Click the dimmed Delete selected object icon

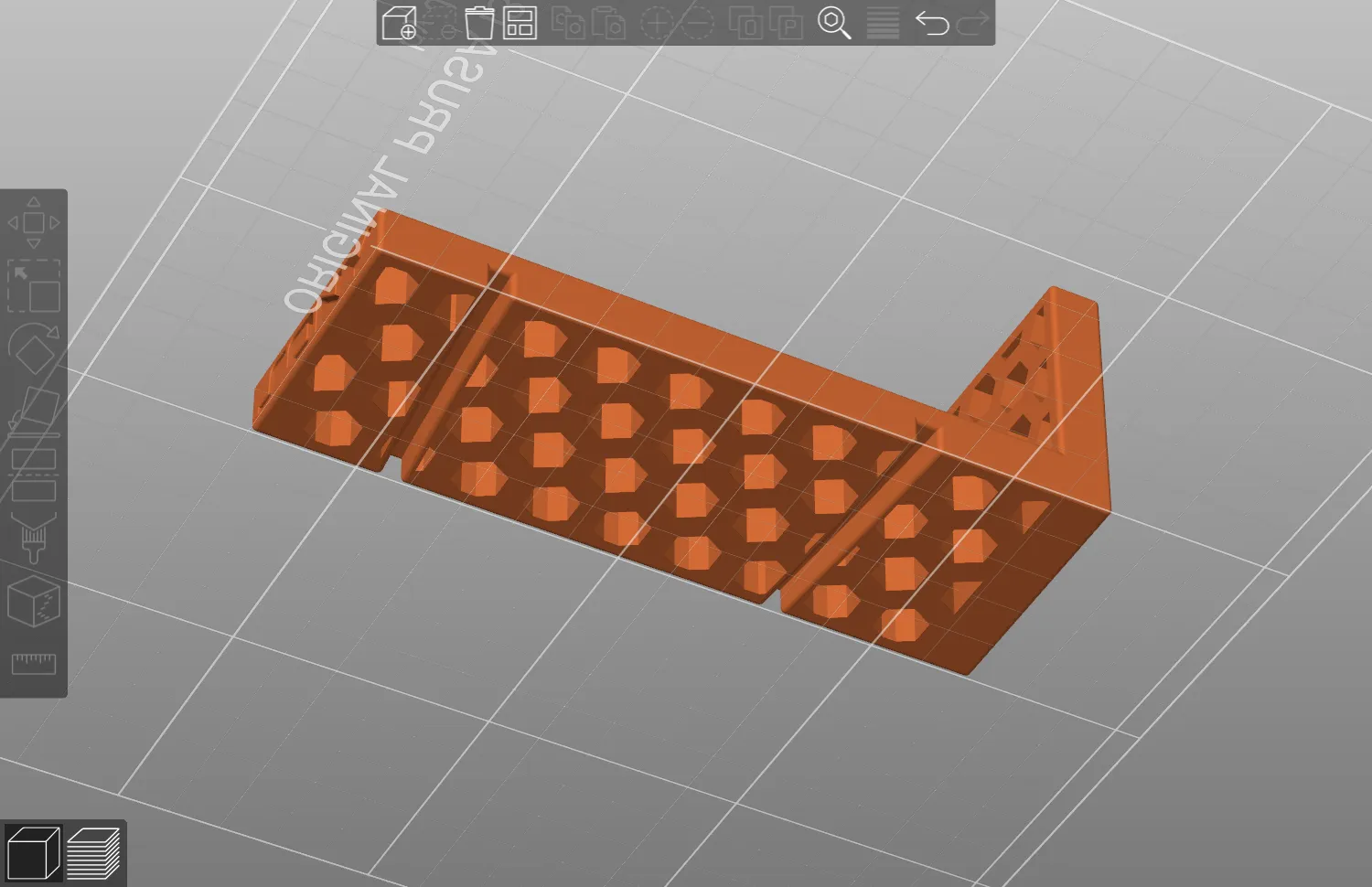pos(440,22)
